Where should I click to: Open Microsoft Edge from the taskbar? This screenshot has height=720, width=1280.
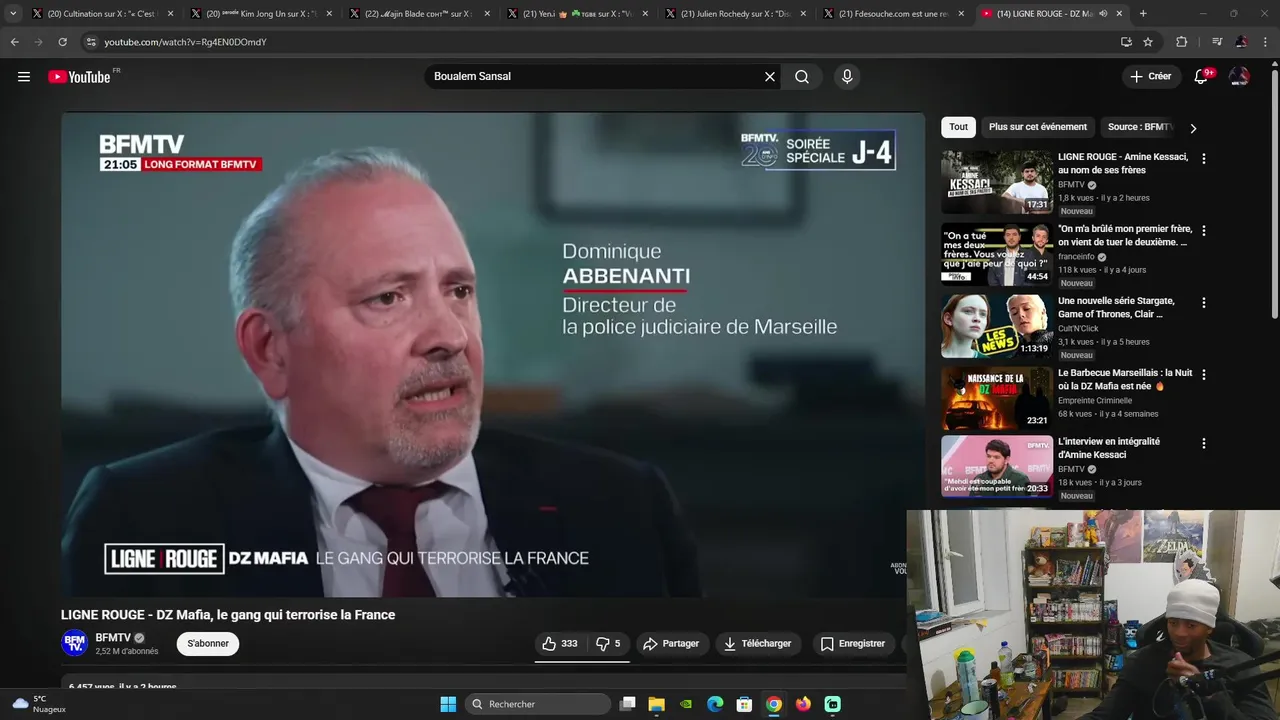[715, 704]
